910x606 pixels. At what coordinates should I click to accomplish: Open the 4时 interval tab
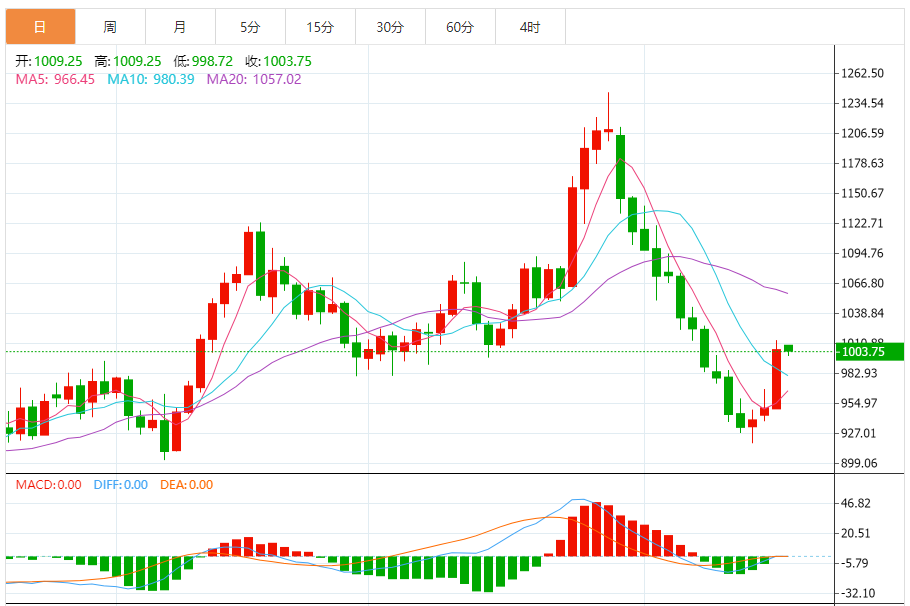point(530,27)
